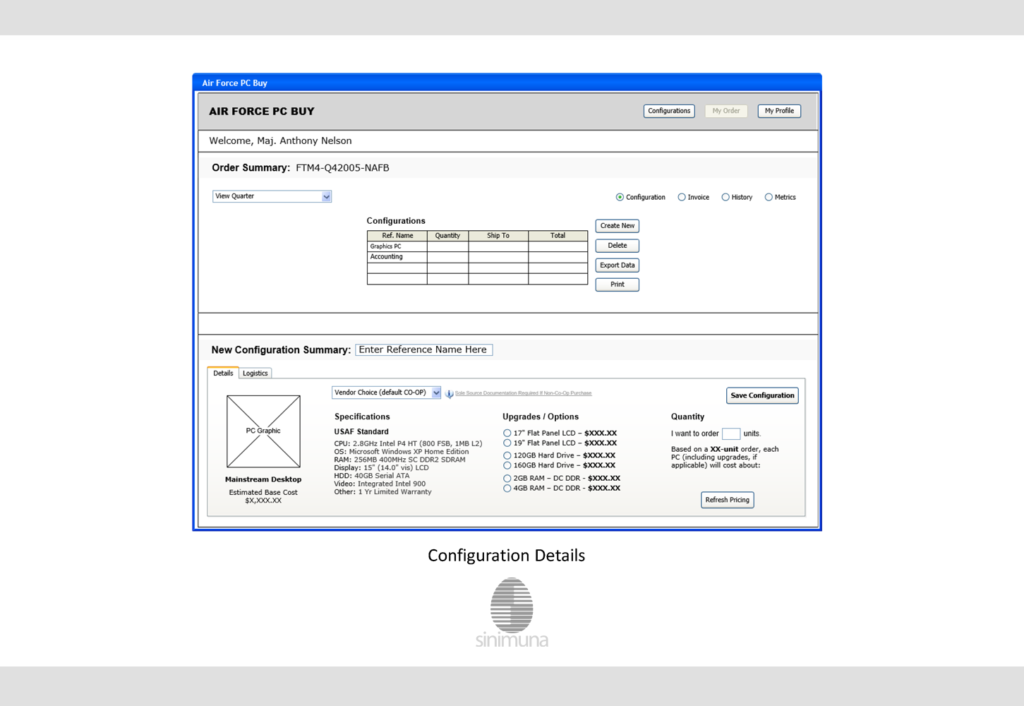Select the History radio button

725,197
